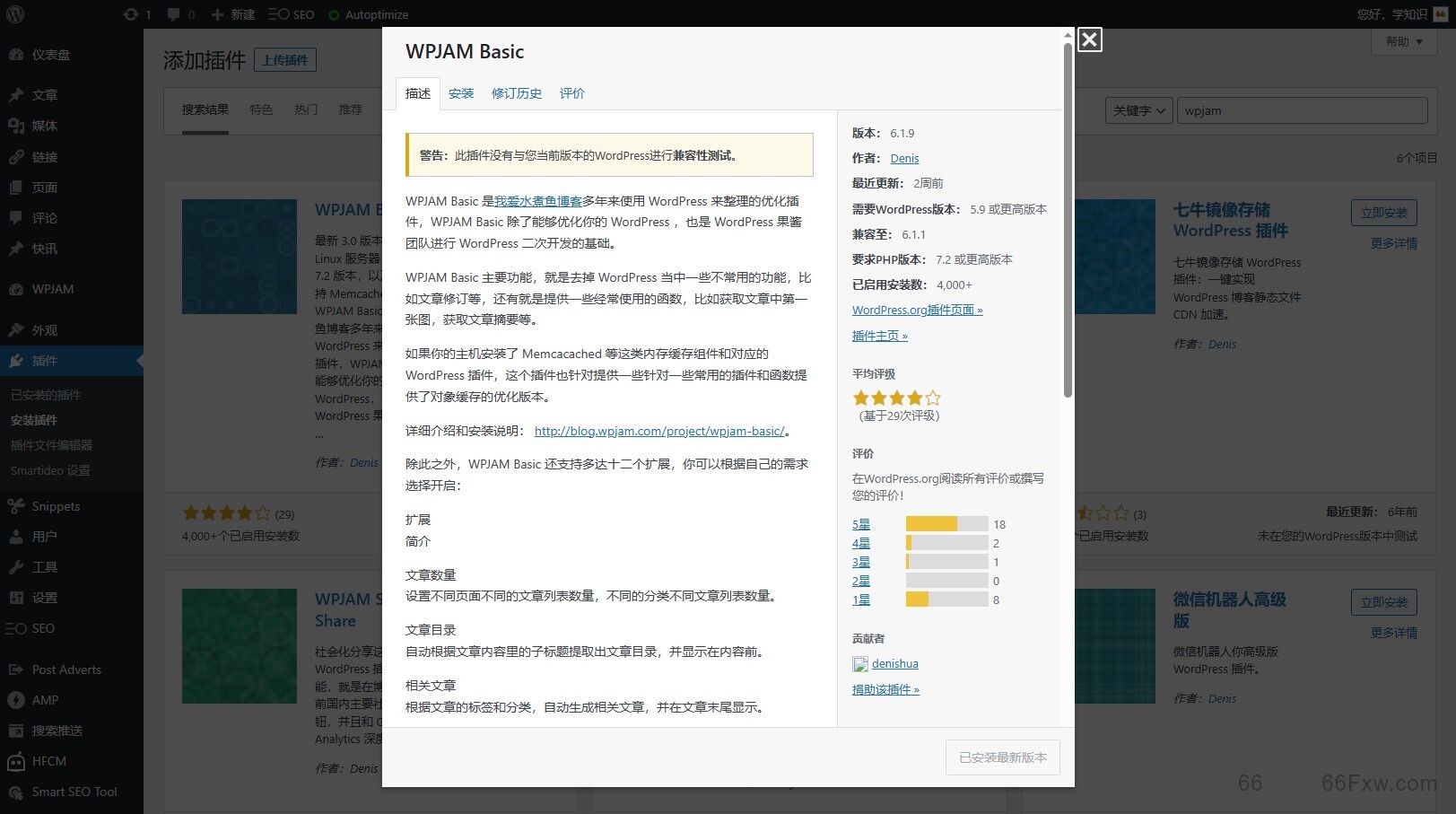1456x814 pixels.
Task: Open the 关键字 (Keyword) filter dropdown
Action: [x=1138, y=110]
